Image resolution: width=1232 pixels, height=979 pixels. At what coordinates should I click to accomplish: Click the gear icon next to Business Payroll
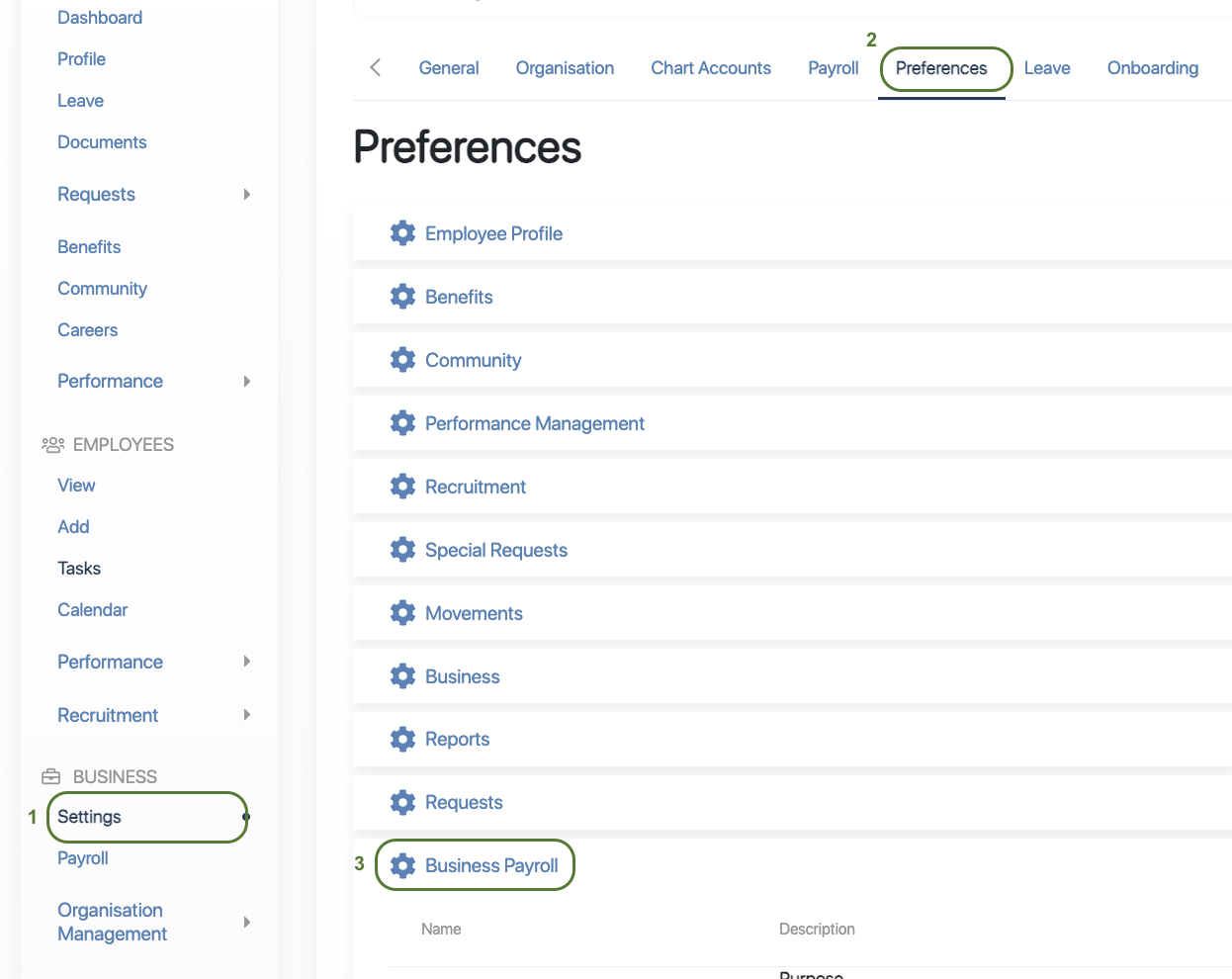(402, 866)
